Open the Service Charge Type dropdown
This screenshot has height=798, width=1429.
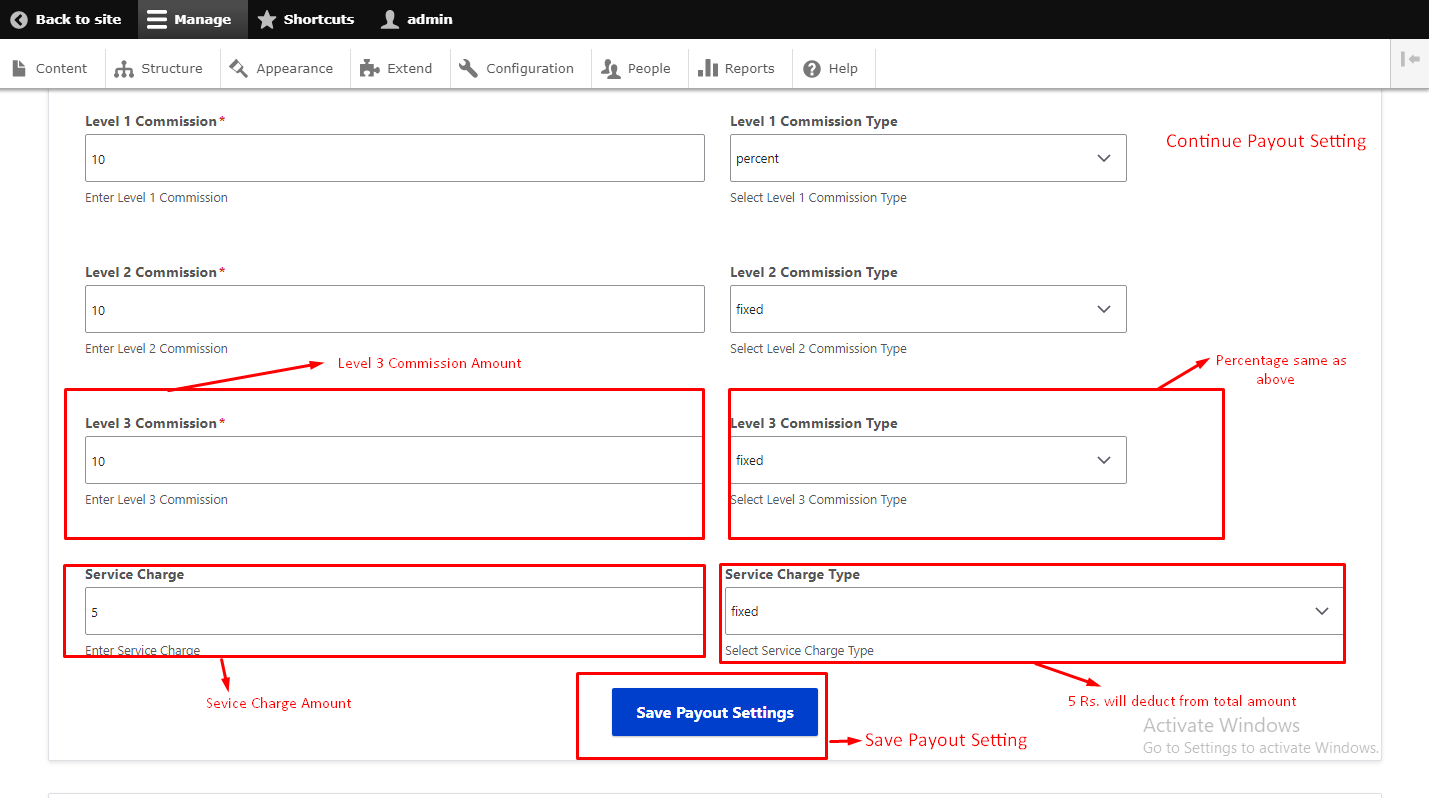click(1033, 611)
